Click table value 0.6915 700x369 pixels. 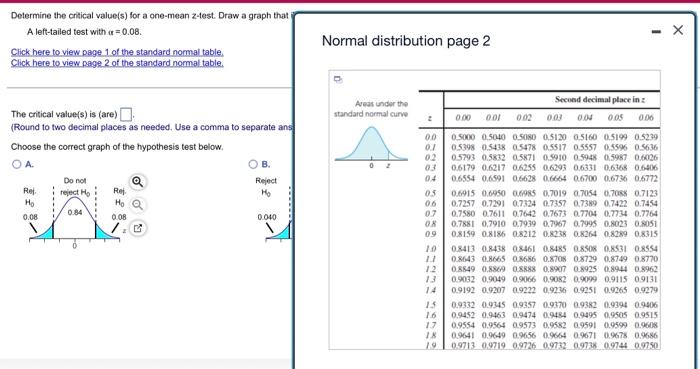[x=463, y=194]
